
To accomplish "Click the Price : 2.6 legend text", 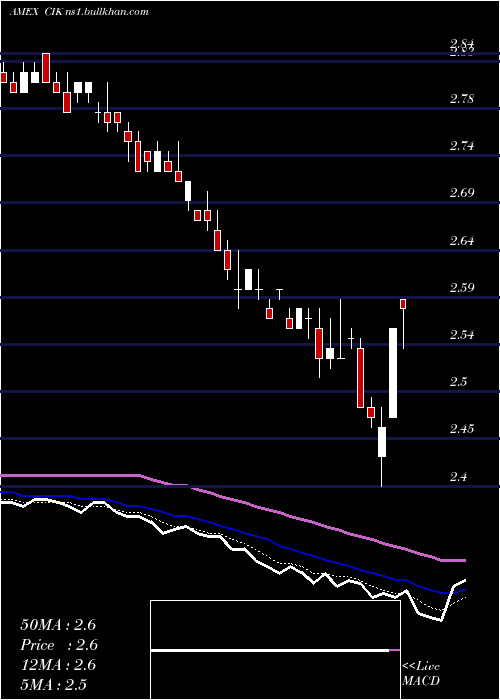I will click(59, 645).
